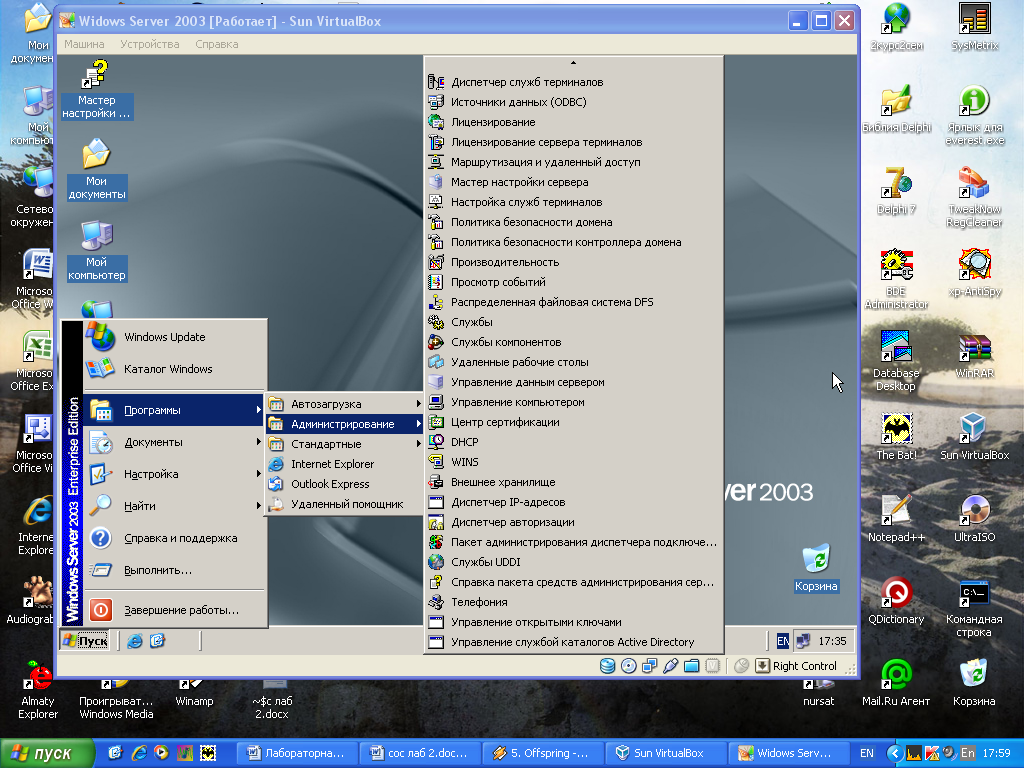This screenshot has width=1024, height=768.
Task: Expand Настройка submenu in Start menu
Action: pyautogui.click(x=175, y=474)
